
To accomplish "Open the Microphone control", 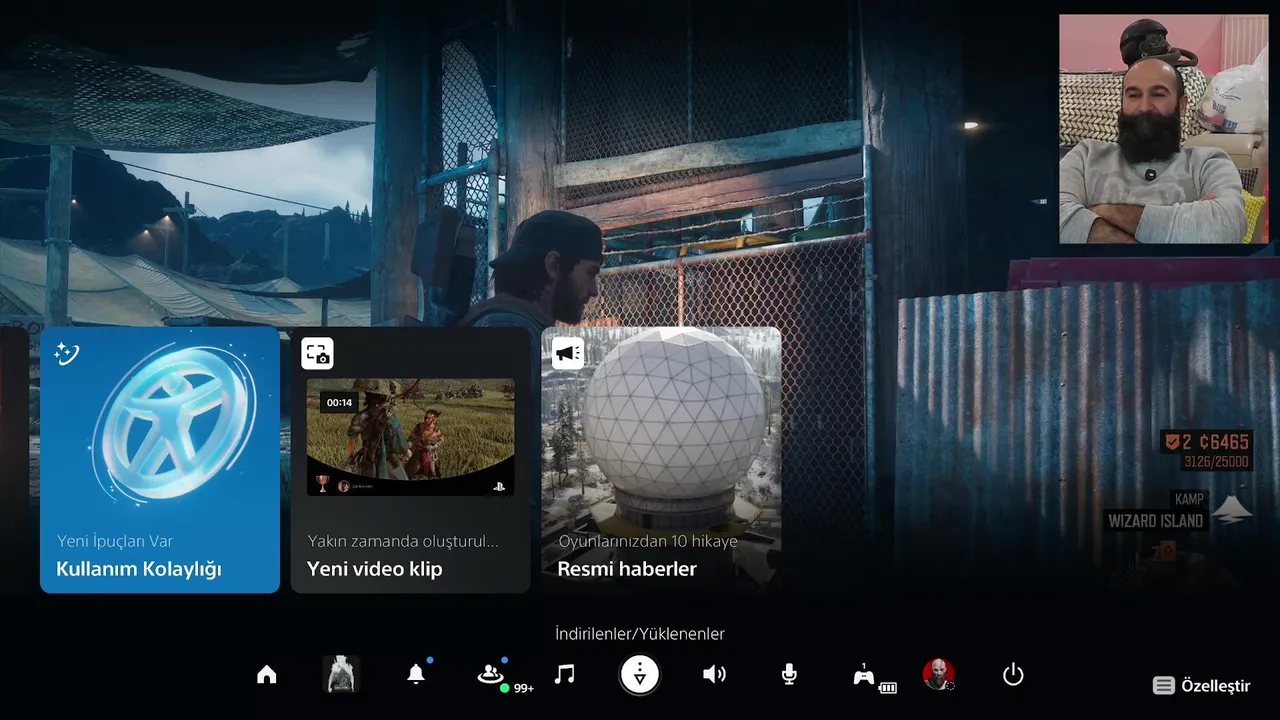I will (x=789, y=675).
